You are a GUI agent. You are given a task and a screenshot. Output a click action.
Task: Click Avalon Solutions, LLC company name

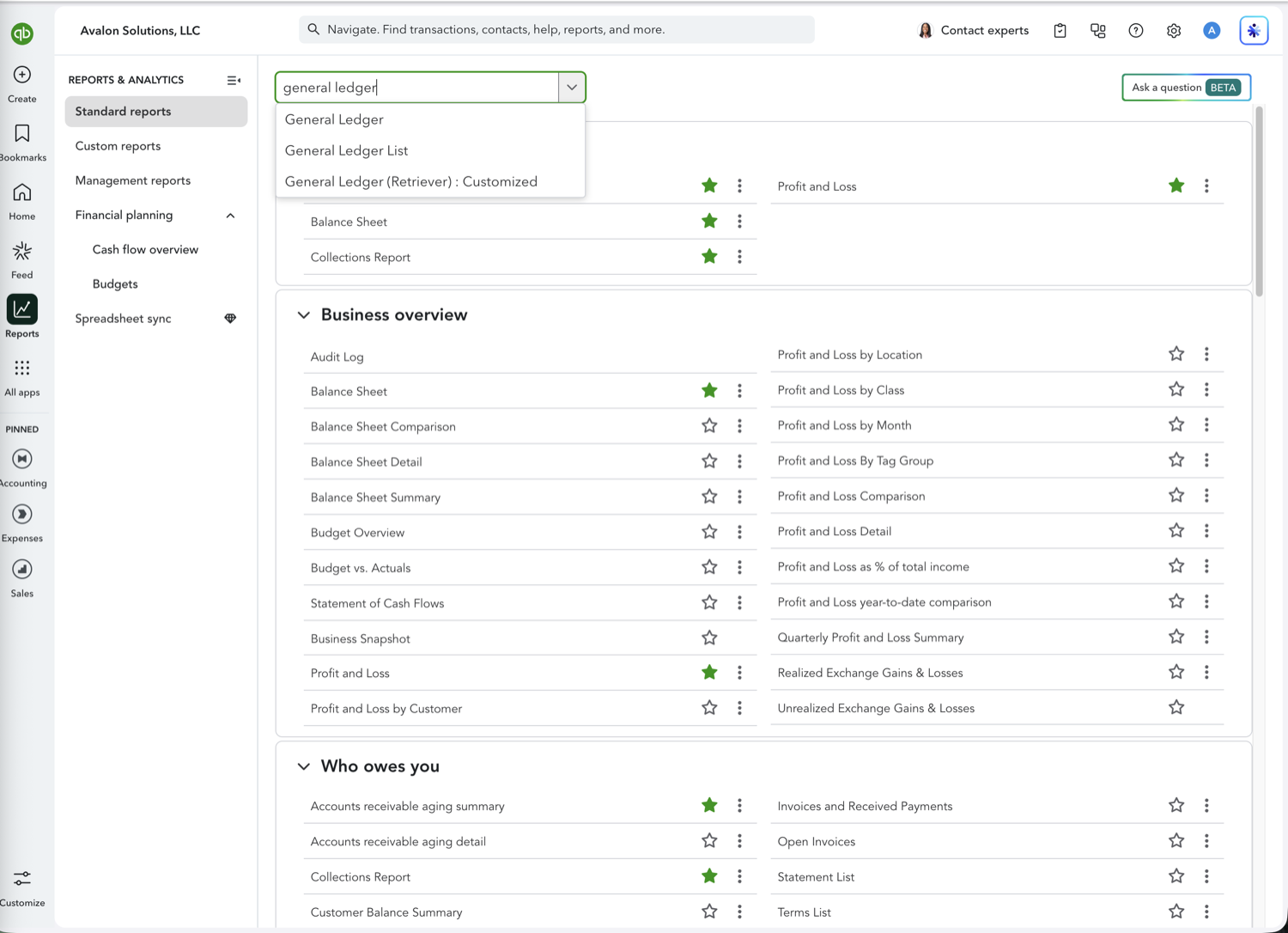pos(140,30)
